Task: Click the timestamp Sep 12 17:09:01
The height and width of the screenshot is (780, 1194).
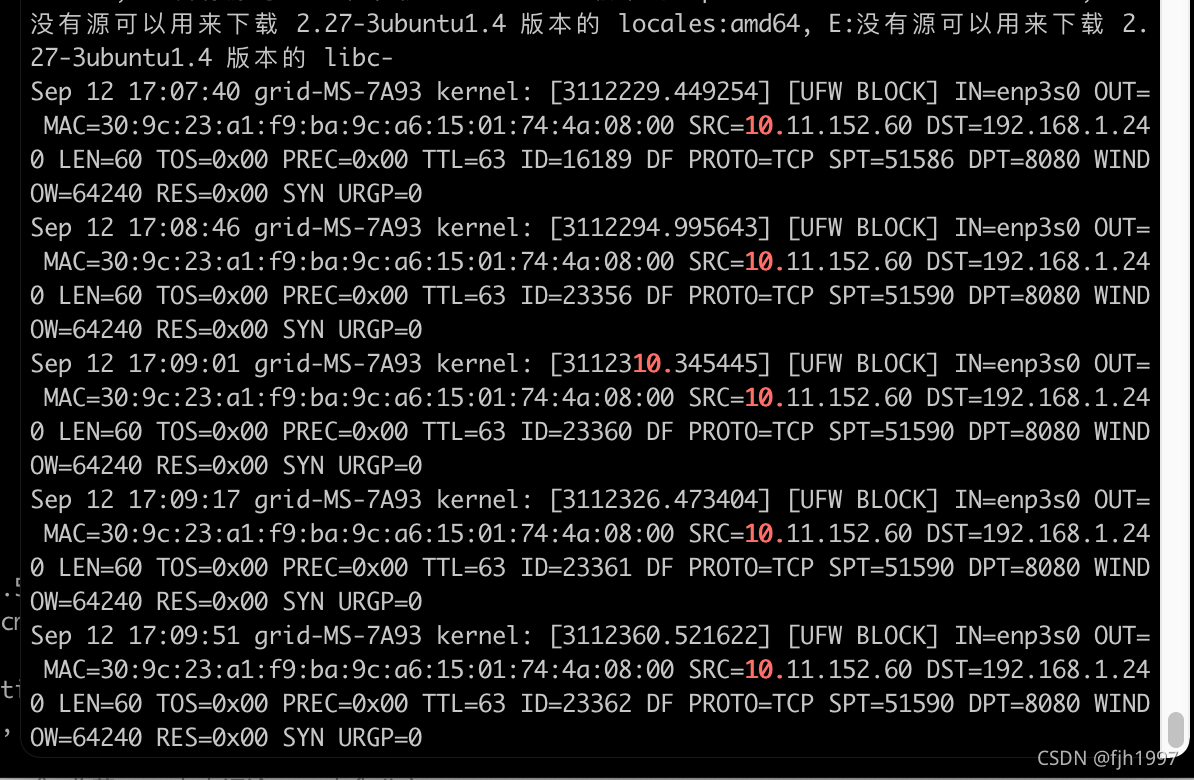Action: click(x=136, y=364)
